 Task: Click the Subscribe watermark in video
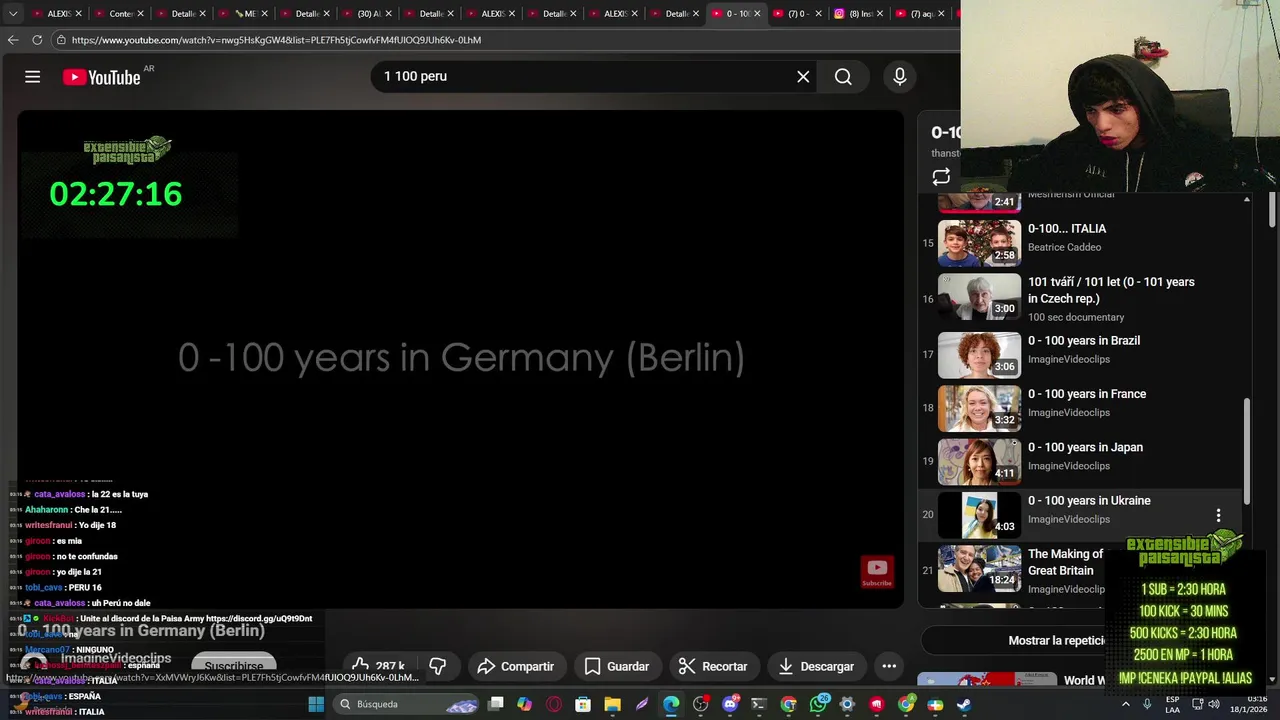tap(877, 572)
